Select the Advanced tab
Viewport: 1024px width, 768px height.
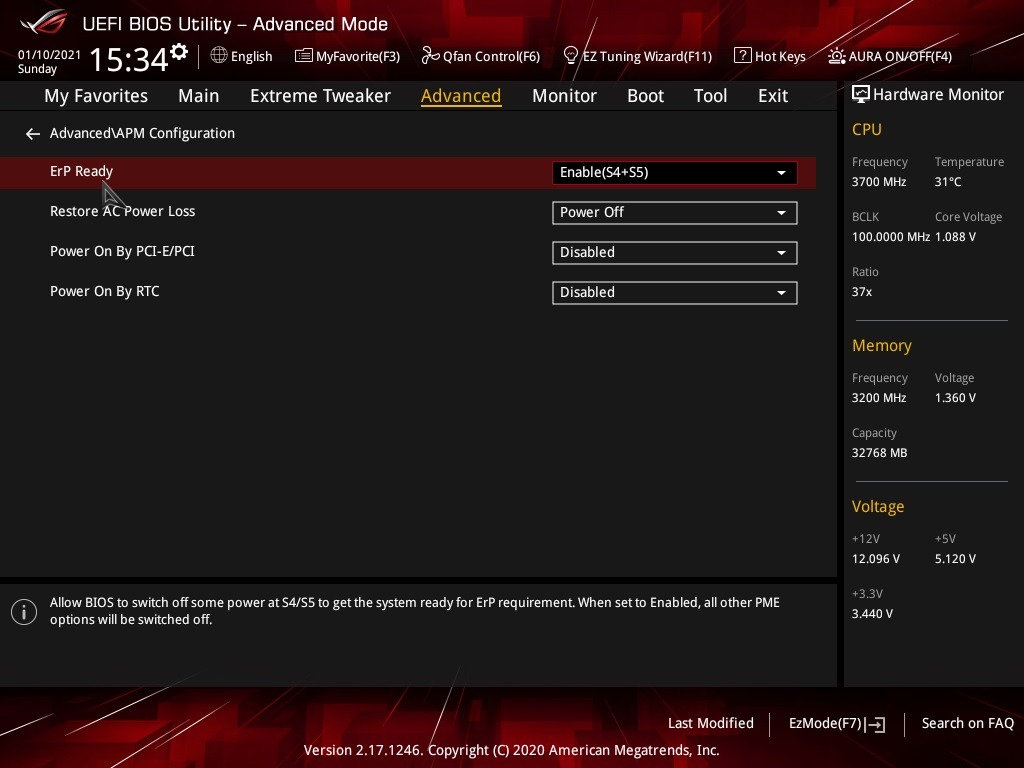tap(461, 96)
